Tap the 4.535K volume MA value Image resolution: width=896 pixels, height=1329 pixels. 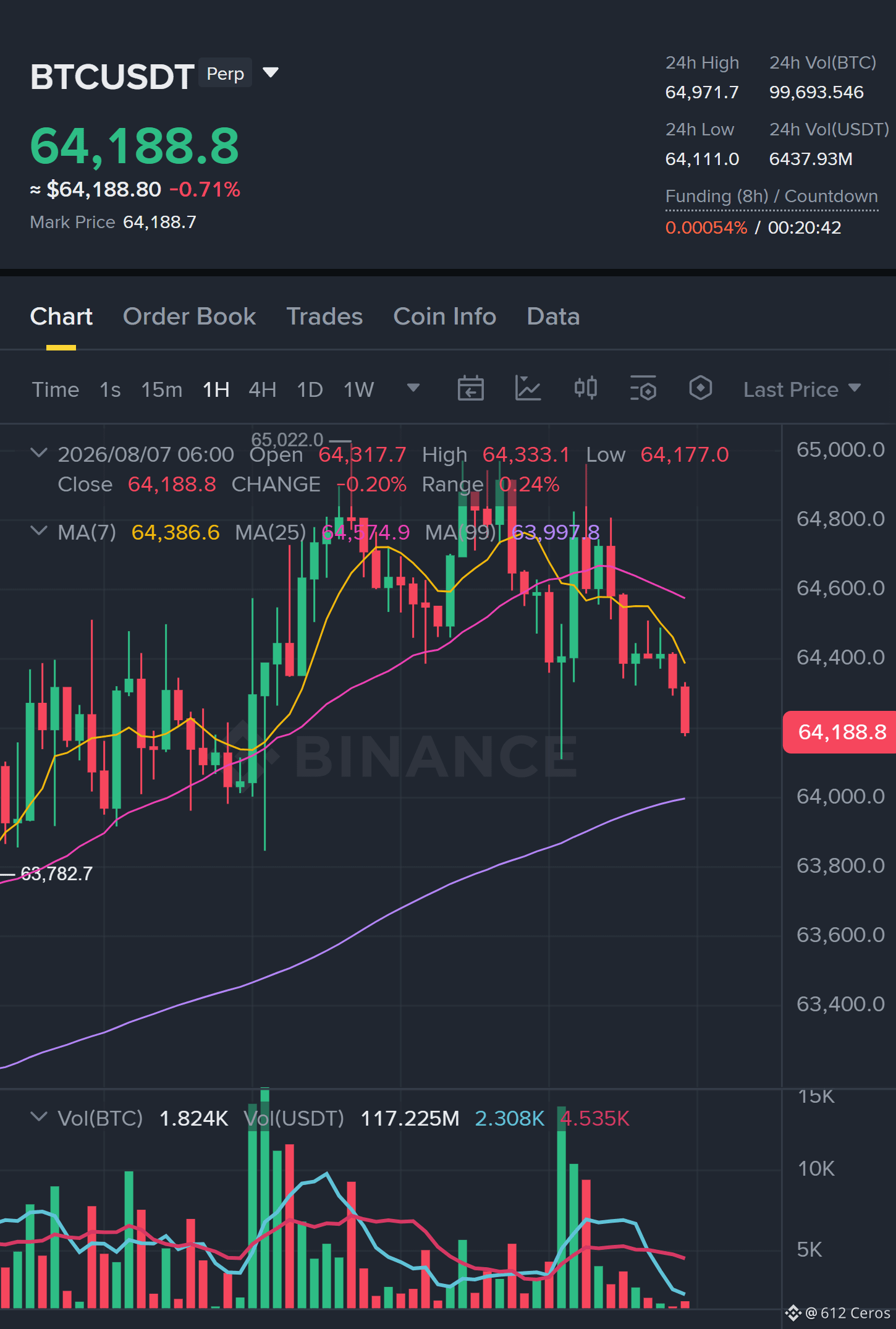pos(594,1118)
